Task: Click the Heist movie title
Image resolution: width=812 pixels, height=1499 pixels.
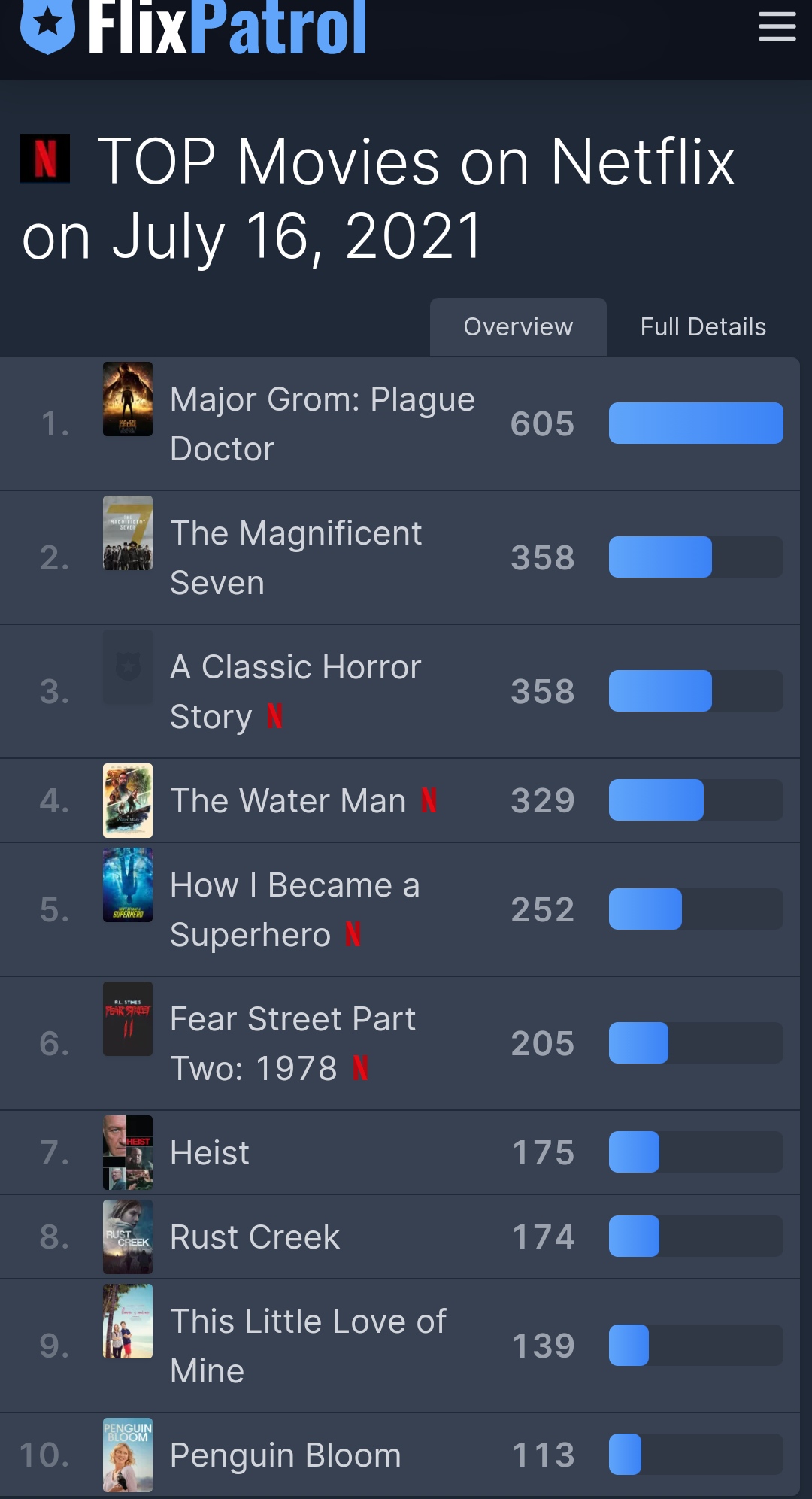Action: pyautogui.click(x=210, y=1152)
